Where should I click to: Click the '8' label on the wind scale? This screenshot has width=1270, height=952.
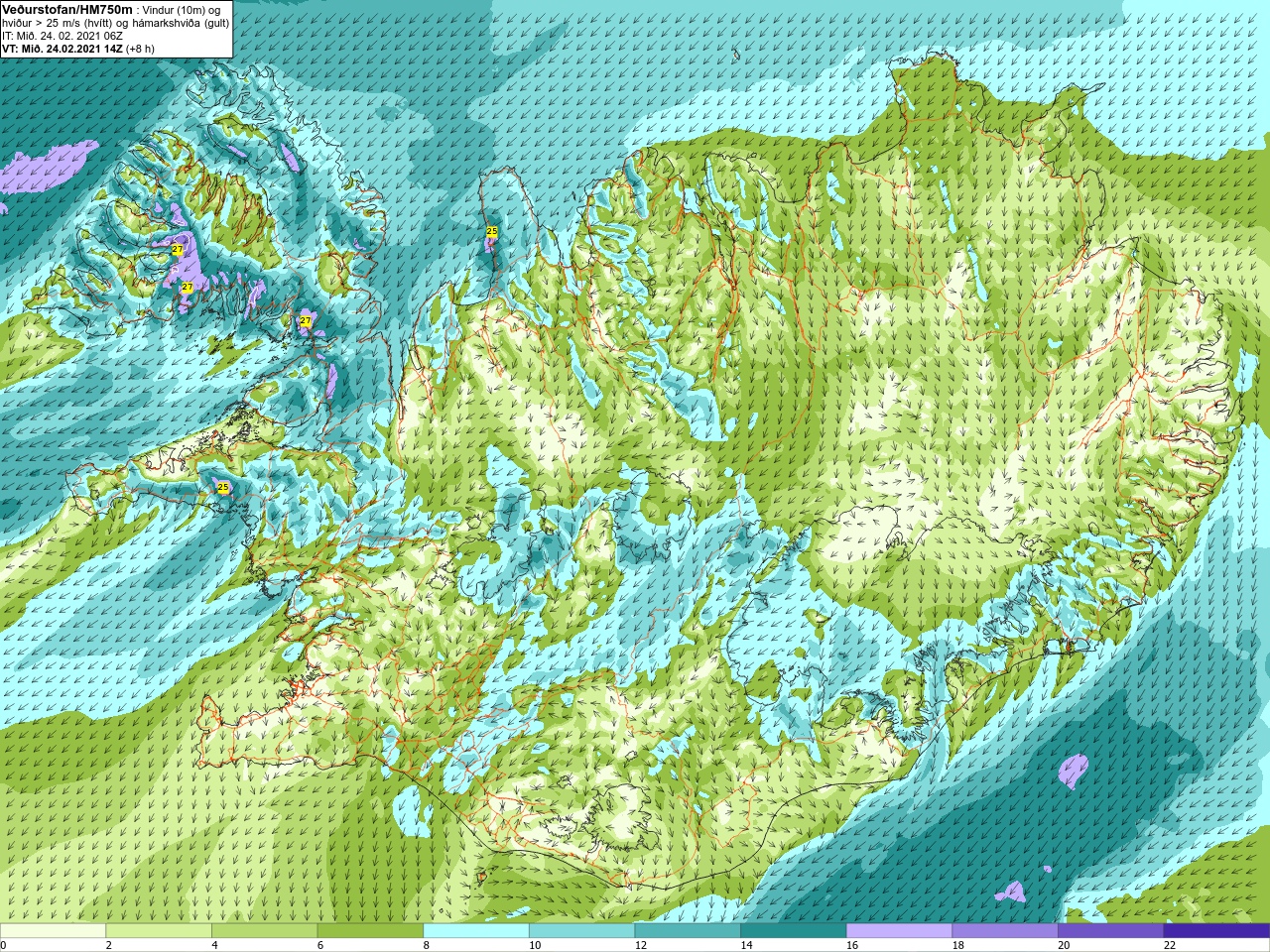tap(427, 945)
